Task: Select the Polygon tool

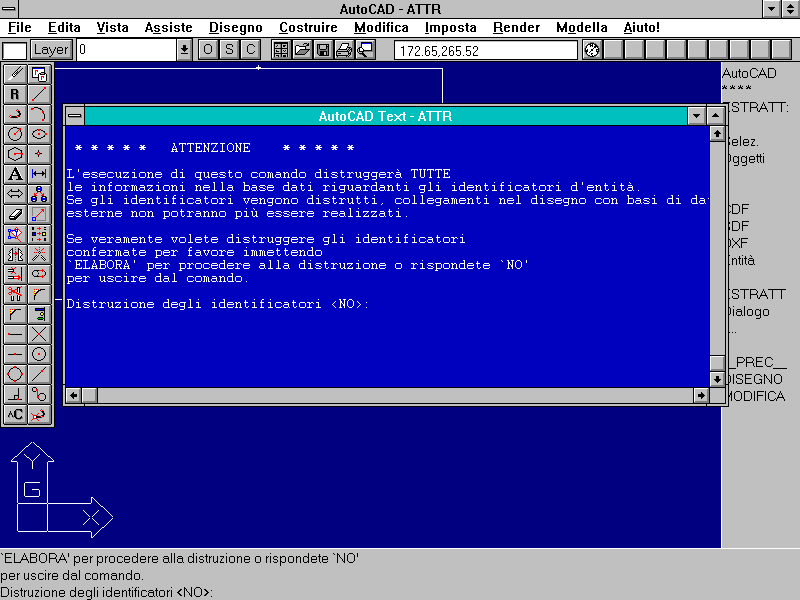Action: tap(15, 154)
